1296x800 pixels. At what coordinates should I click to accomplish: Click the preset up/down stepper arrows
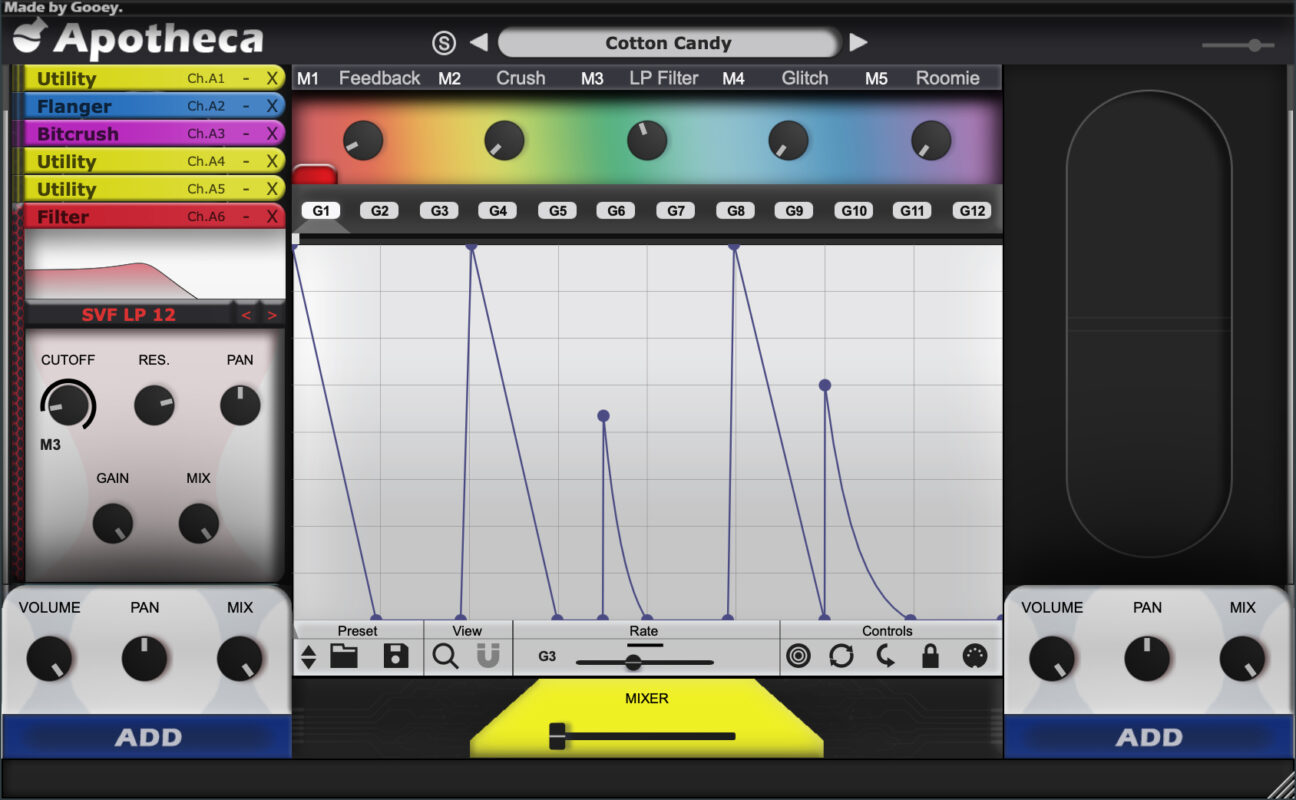click(x=308, y=657)
